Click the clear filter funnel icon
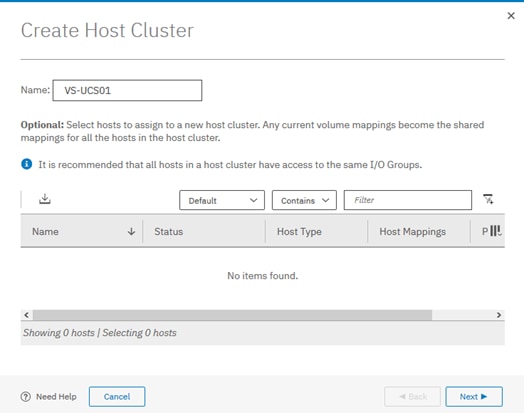The image size is (524, 413). click(x=488, y=199)
